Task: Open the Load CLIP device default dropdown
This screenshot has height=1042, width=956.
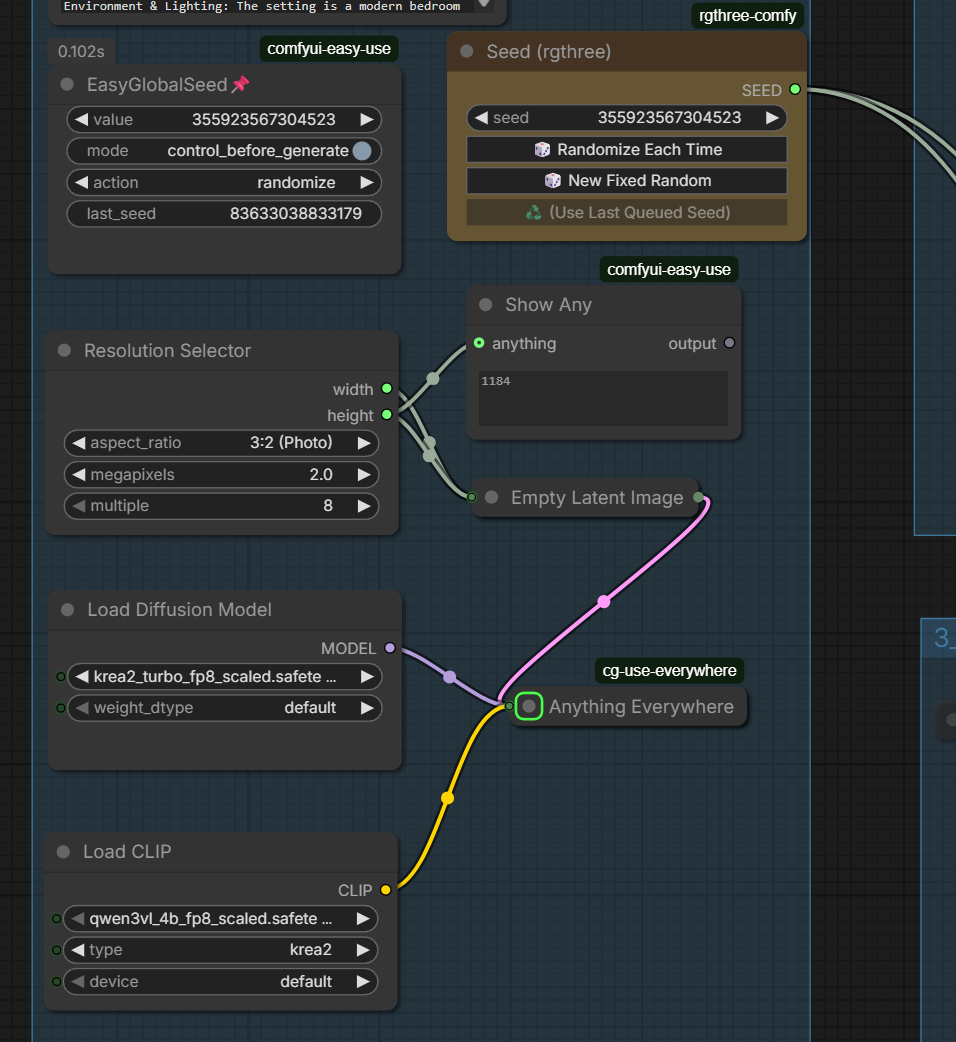Action: click(x=221, y=982)
